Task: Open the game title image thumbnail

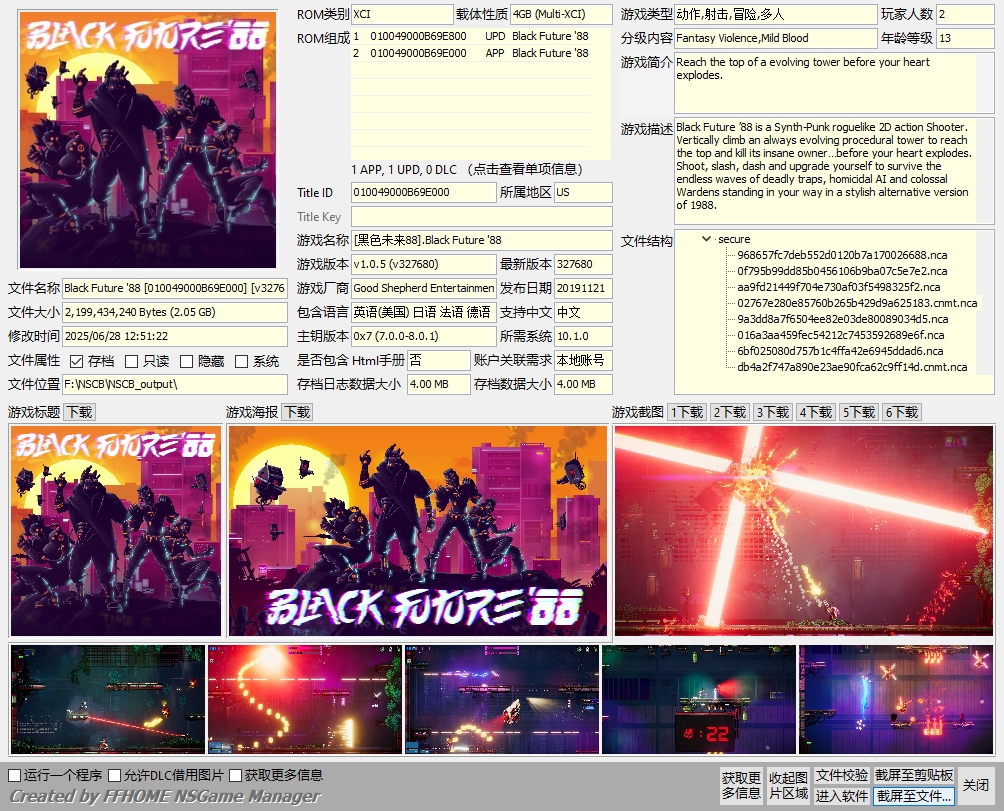Action: 115,531
